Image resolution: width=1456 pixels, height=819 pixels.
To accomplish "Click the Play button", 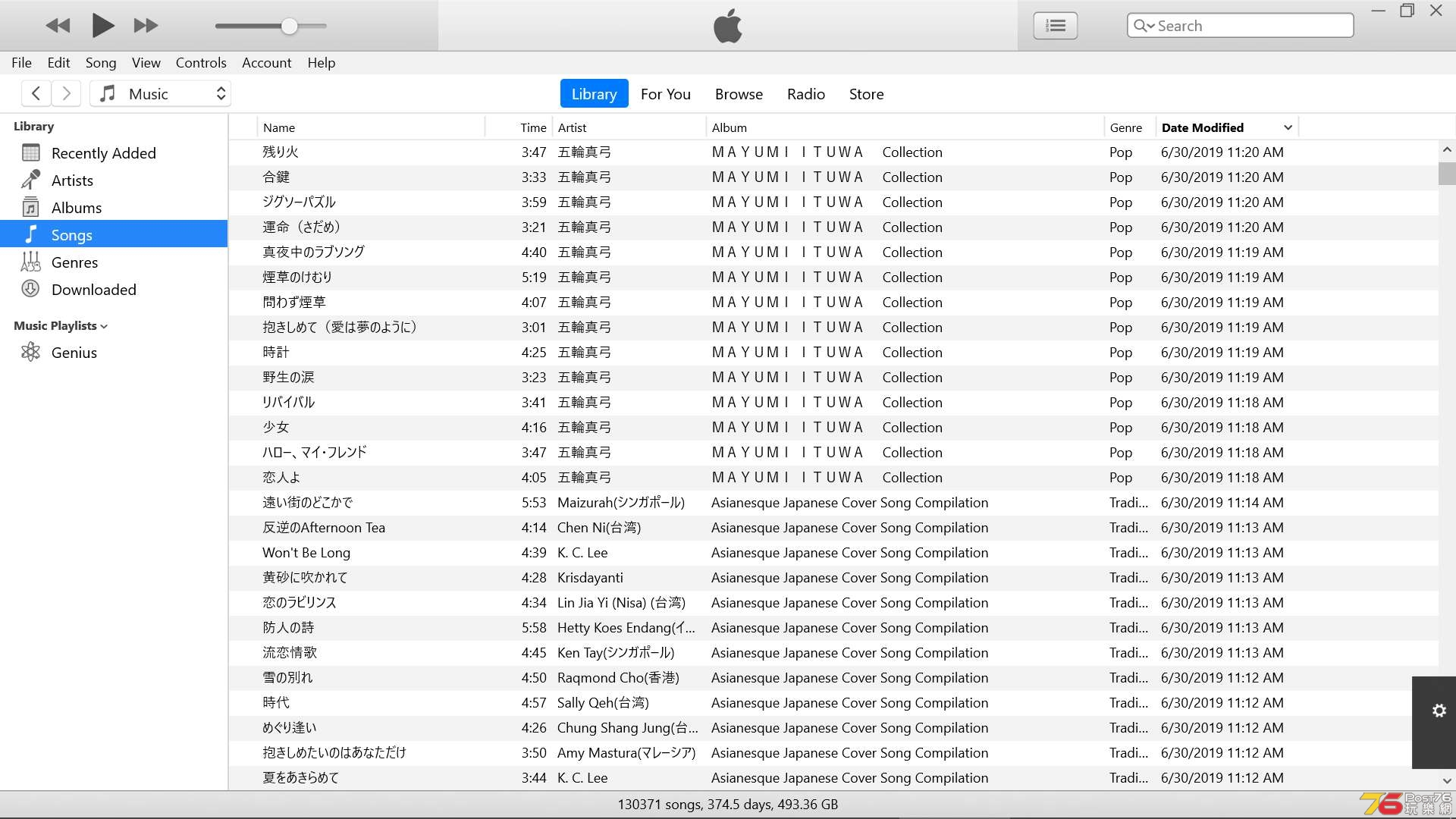I will (102, 26).
